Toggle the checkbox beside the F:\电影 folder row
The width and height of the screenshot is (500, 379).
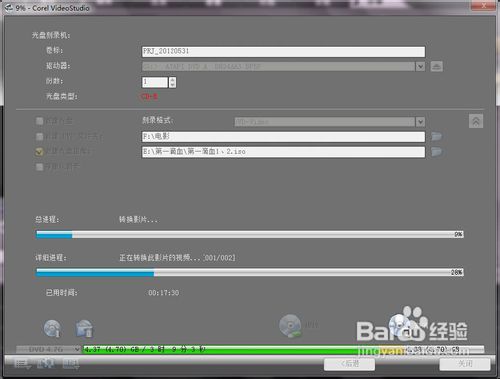point(39,136)
